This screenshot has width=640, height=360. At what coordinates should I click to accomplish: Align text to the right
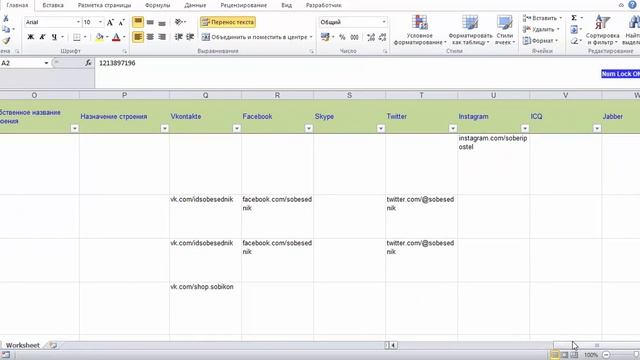(x=162, y=37)
